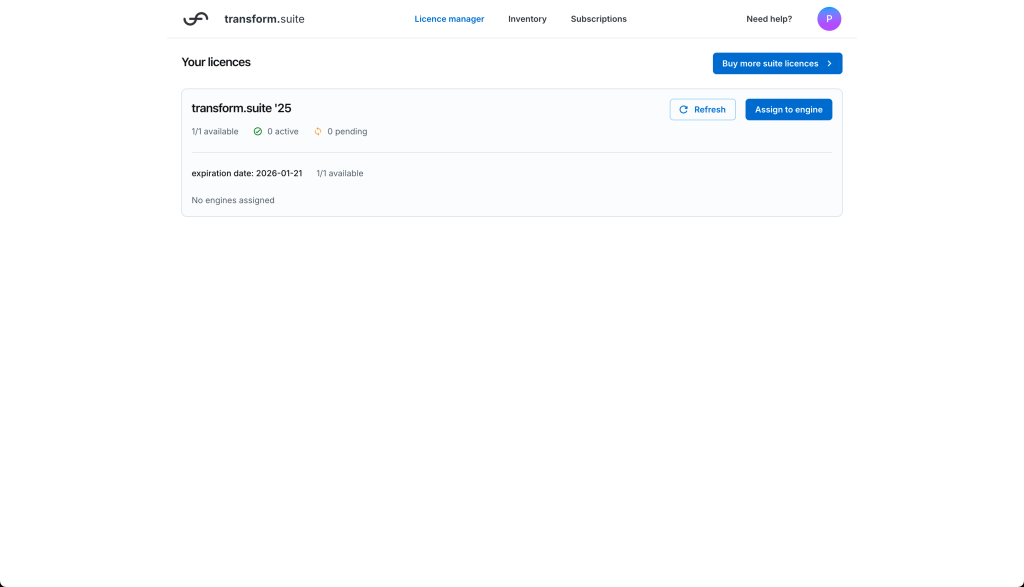Click expiration date: 2026-01-21 text
This screenshot has width=1024, height=587.
(x=247, y=173)
